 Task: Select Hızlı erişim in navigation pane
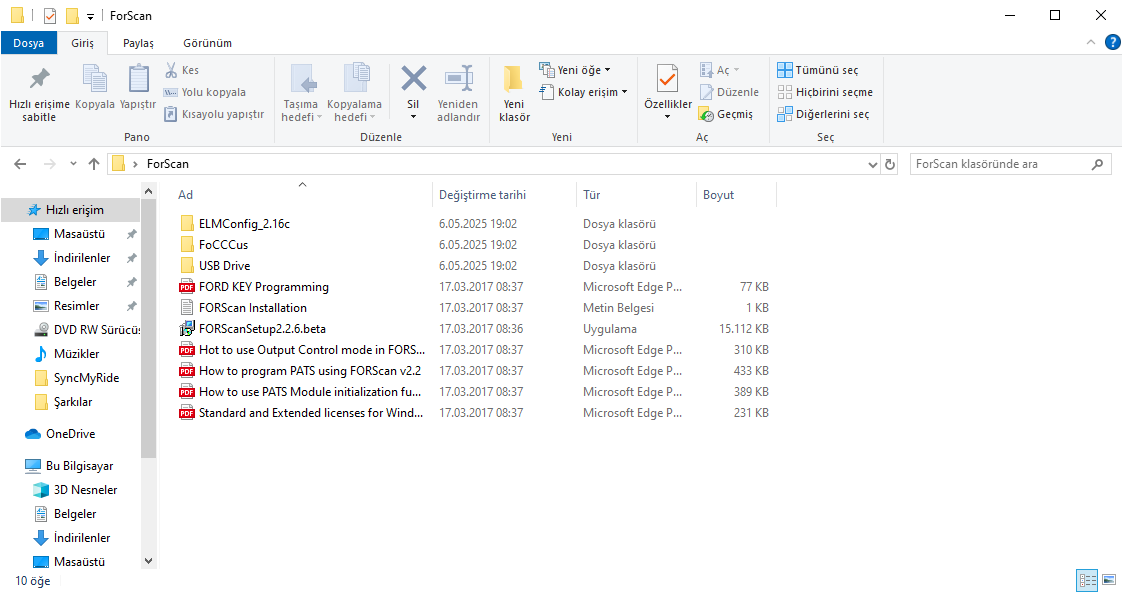pos(70,210)
